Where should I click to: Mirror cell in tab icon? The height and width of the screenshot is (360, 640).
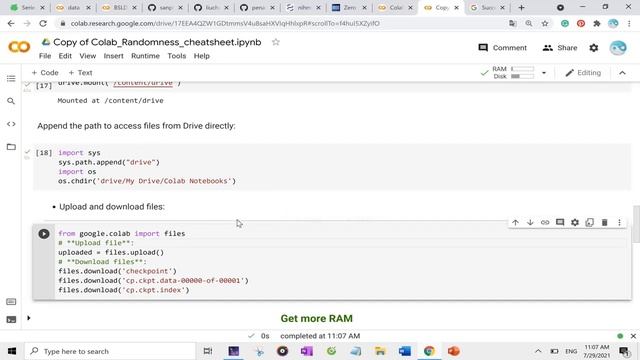coord(589,222)
